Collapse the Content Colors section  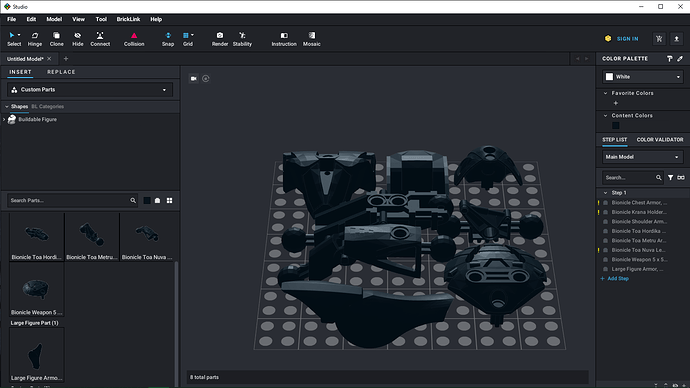click(606, 116)
